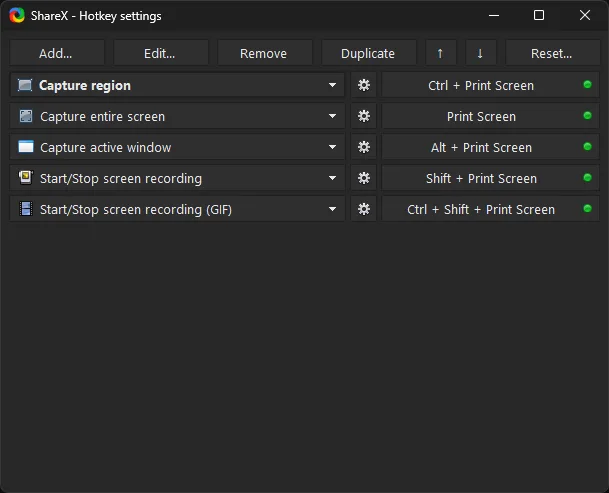609x493 pixels.
Task: Click the Capture entire screen row icon
Action: click(x=26, y=116)
